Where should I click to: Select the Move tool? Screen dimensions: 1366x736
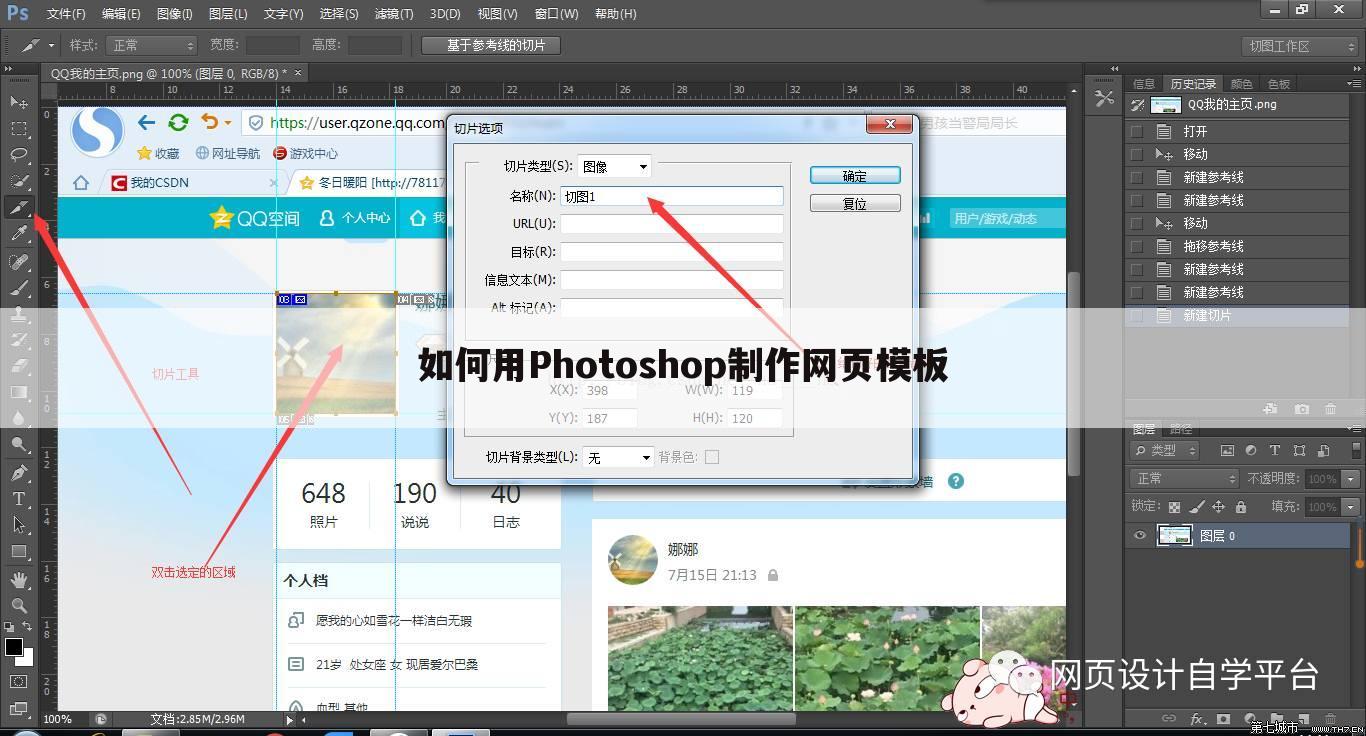pyautogui.click(x=19, y=102)
